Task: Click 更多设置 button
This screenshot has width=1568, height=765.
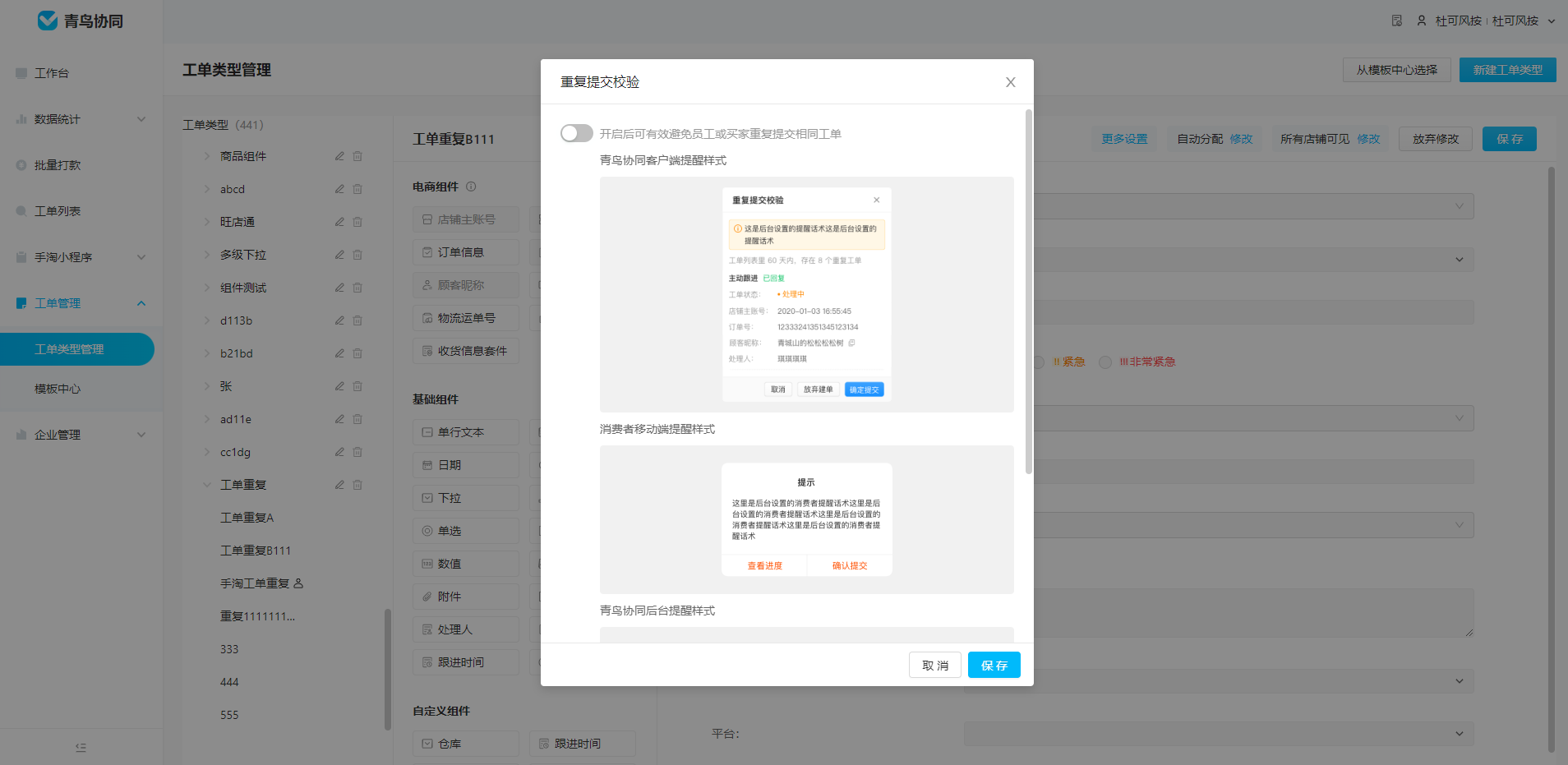Action: (x=1124, y=139)
